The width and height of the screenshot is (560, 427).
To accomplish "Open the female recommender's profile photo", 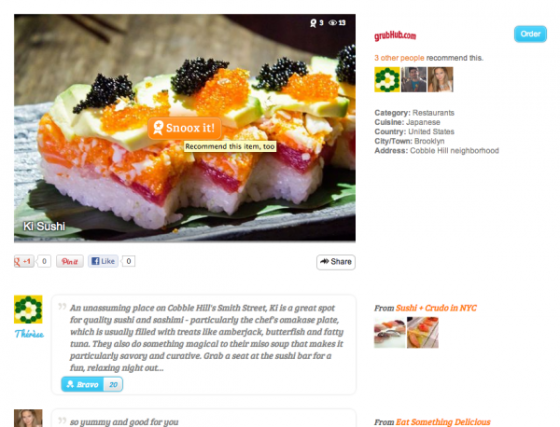I will [x=441, y=79].
